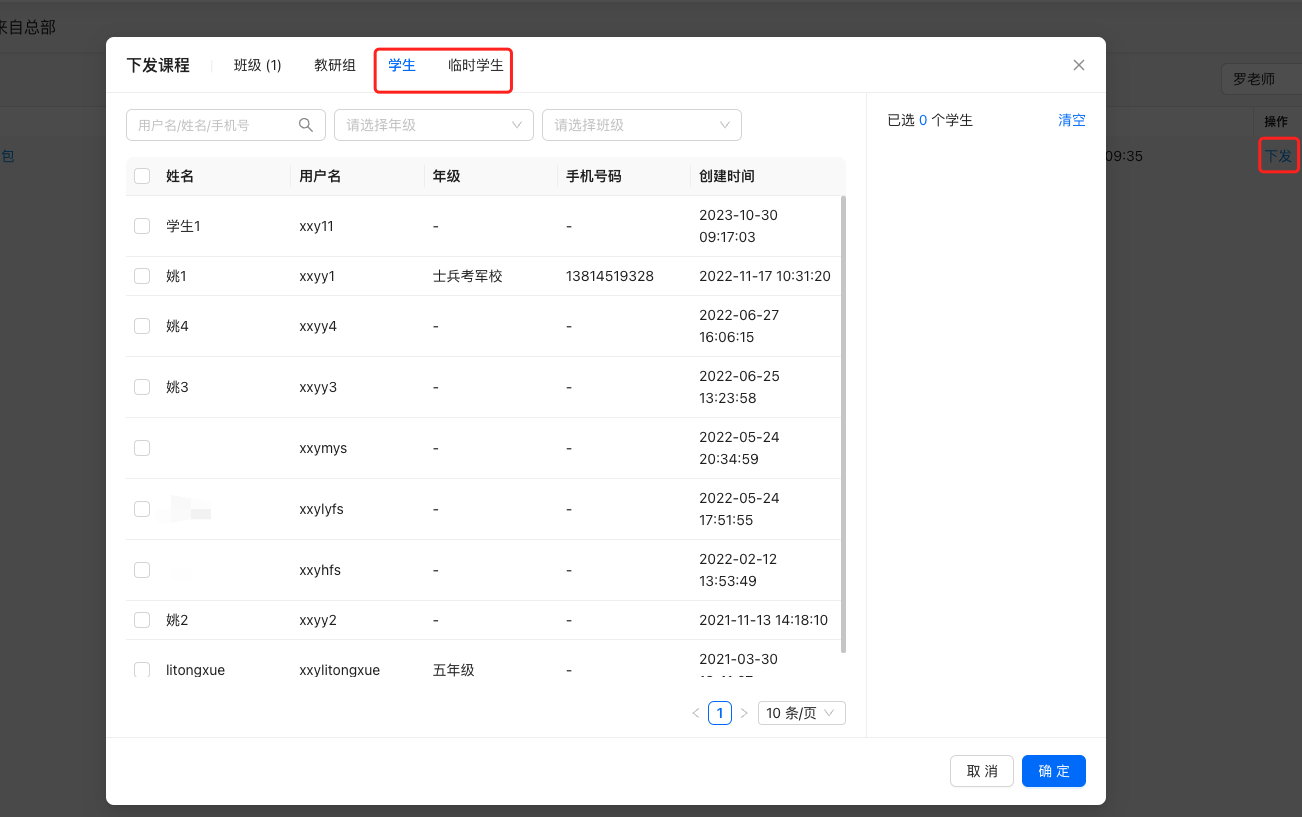The image size is (1302, 817).
Task: Click the search magnifier icon
Action: tap(306, 125)
